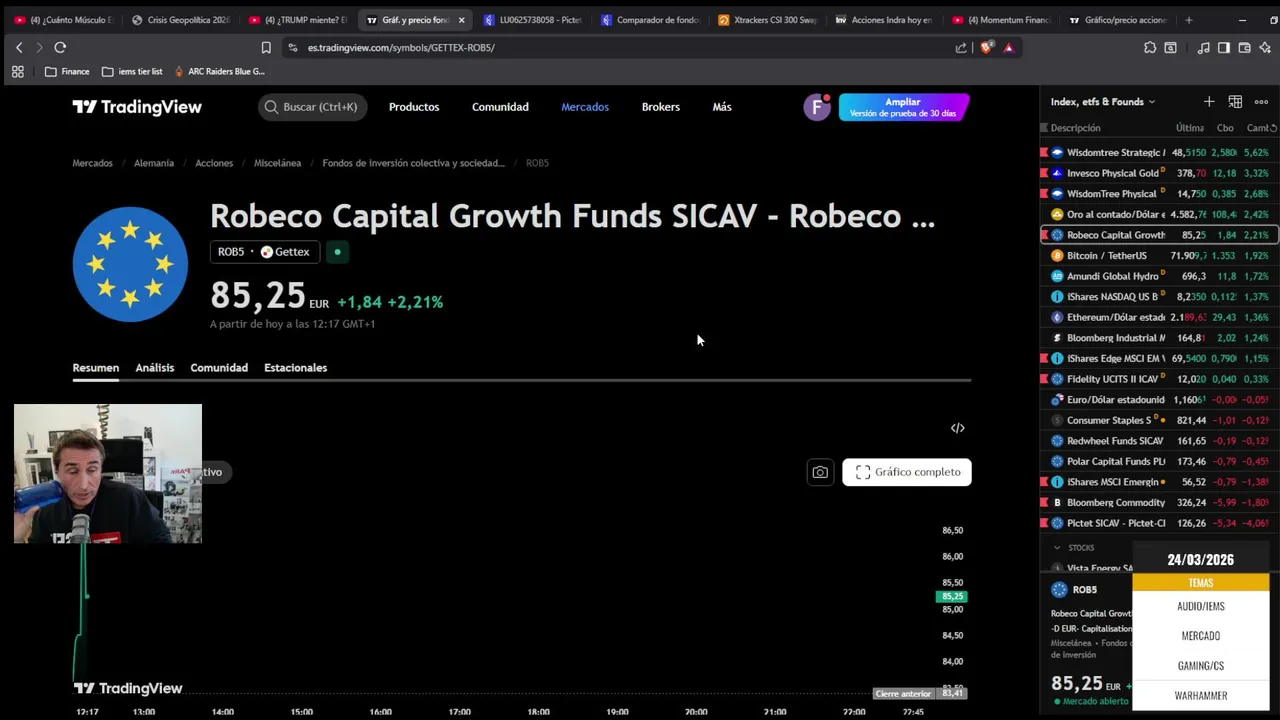The width and height of the screenshot is (1280, 720).
Task: Open the apps grid in bookmarks bar
Action: tap(17, 71)
